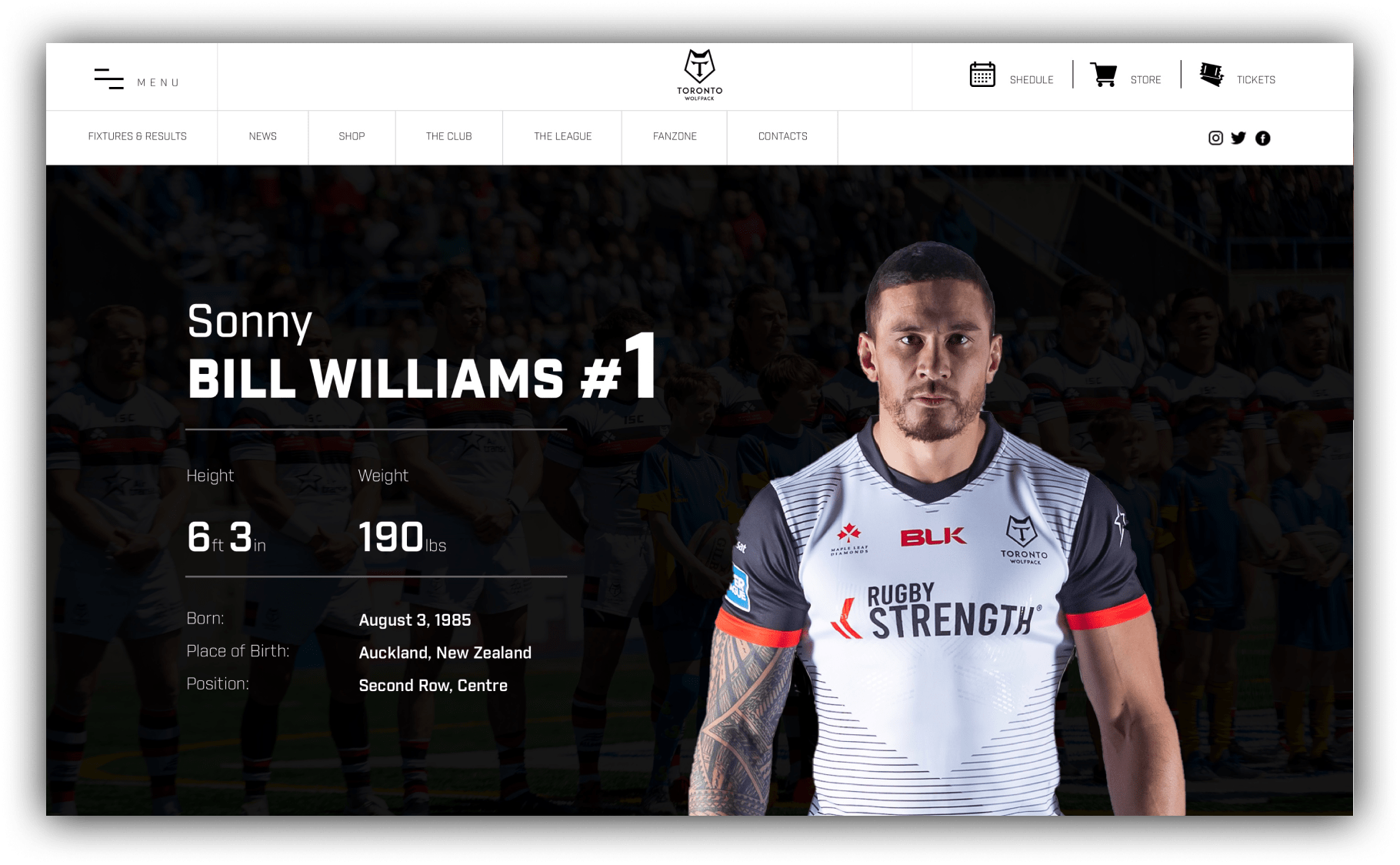This screenshot has height=865, width=1400.
Task: Open the Facebook social icon
Action: tap(1262, 138)
